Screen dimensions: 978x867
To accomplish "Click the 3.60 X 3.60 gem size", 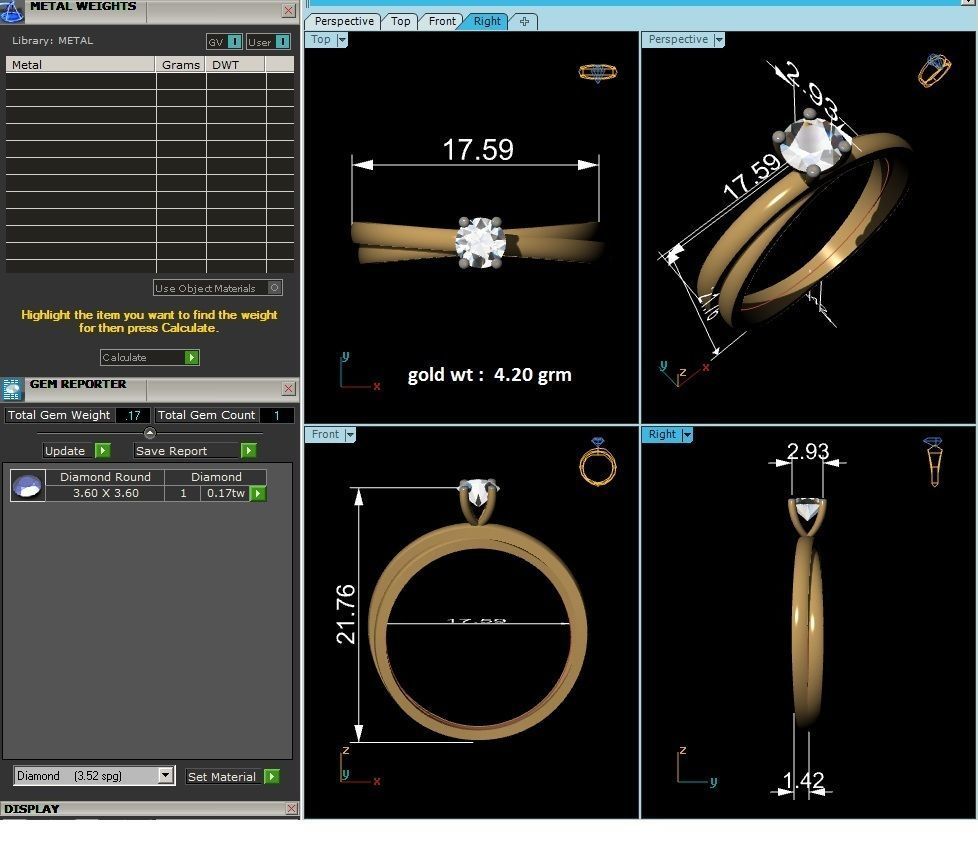I will [105, 493].
